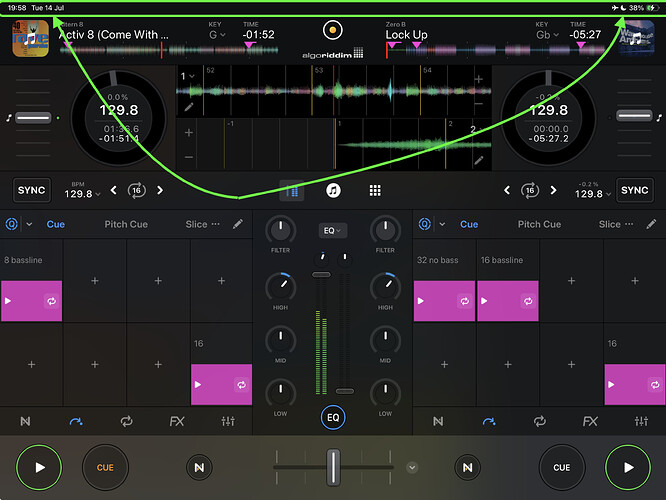Toggle left Neural Mix button by crossfader

199,467
